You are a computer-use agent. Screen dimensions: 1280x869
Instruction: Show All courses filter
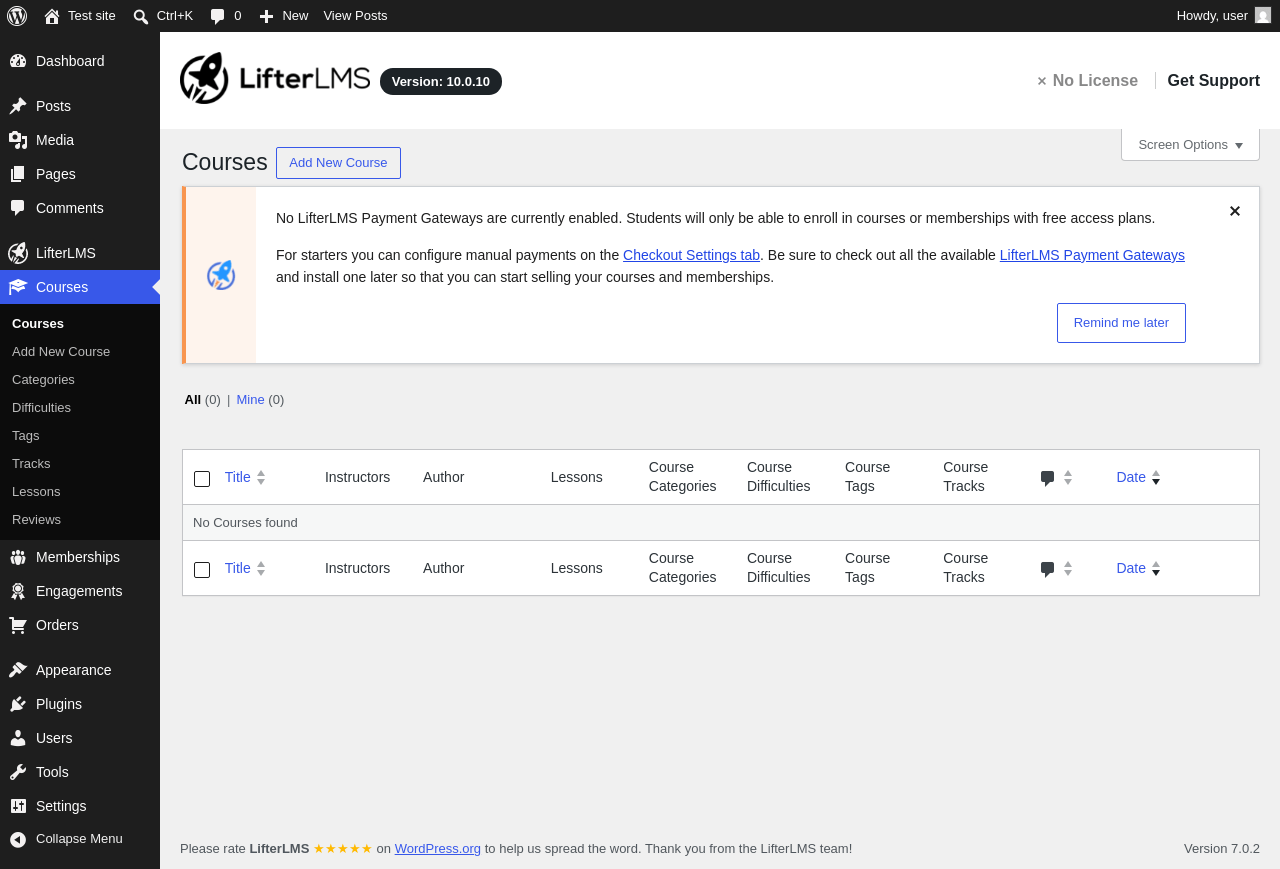click(193, 400)
